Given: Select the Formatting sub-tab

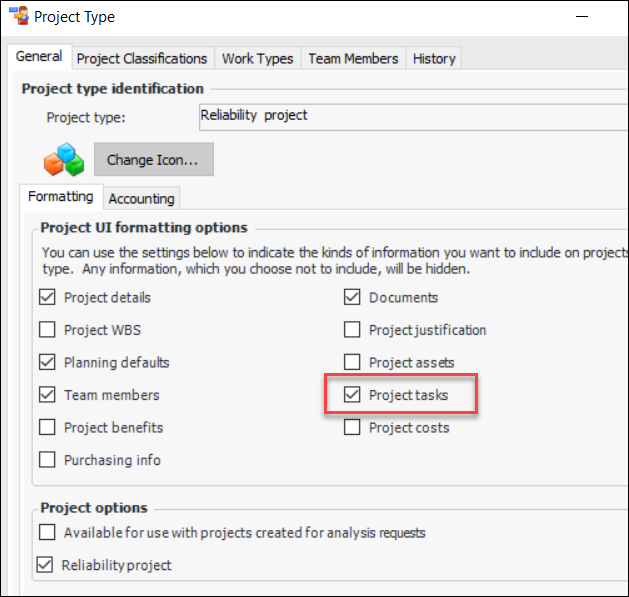Looking at the screenshot, I should click(x=60, y=197).
